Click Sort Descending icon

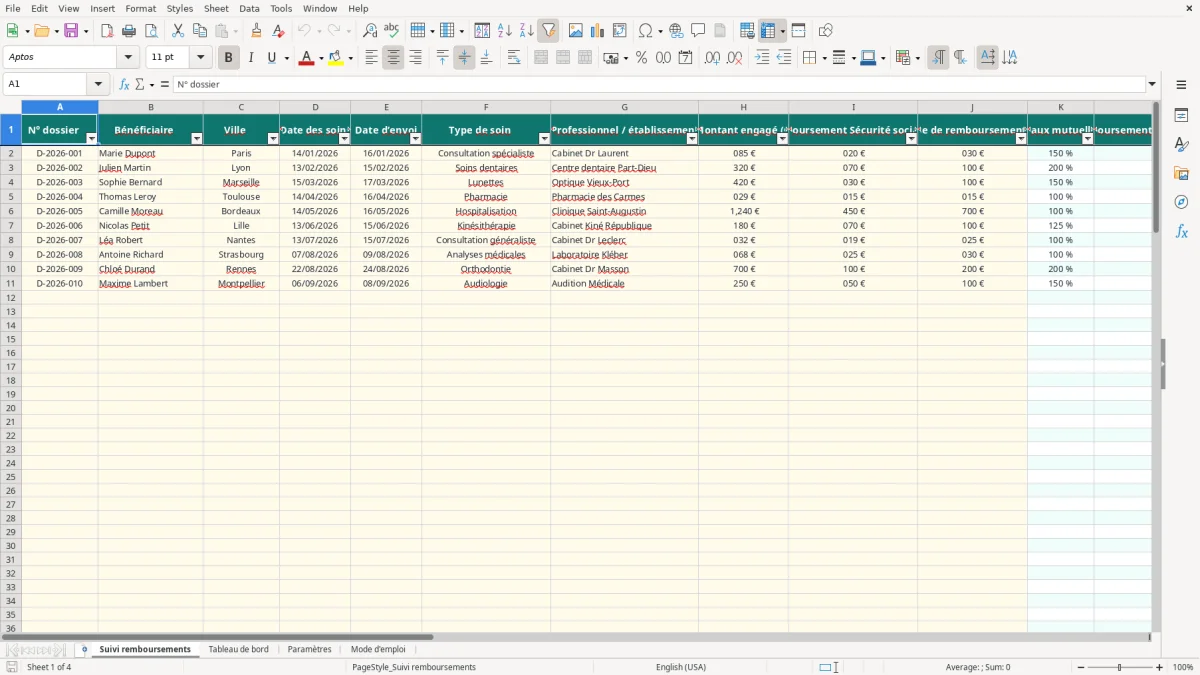pyautogui.click(x=526, y=31)
